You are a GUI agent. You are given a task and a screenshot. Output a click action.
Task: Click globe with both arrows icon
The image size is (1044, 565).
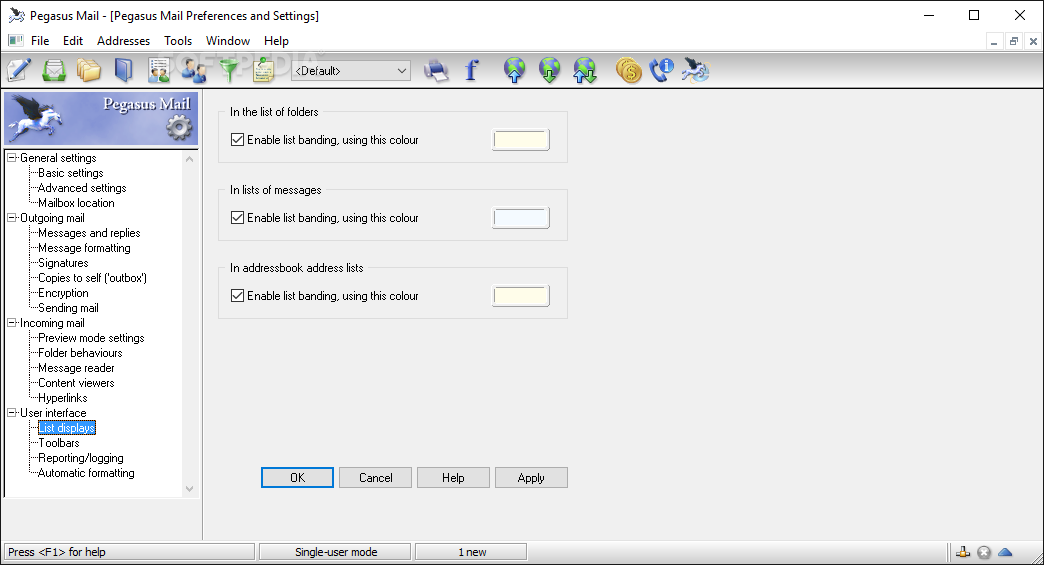[585, 70]
